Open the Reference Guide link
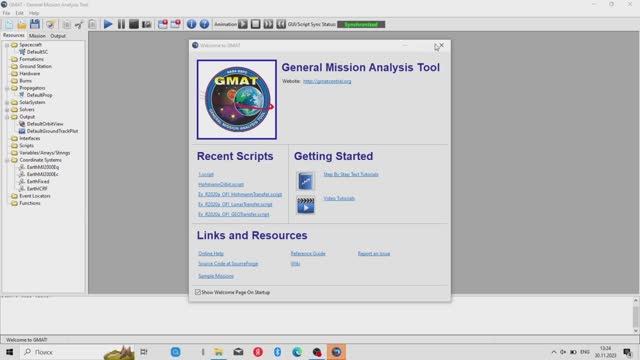The width and height of the screenshot is (640, 360). 308,253
